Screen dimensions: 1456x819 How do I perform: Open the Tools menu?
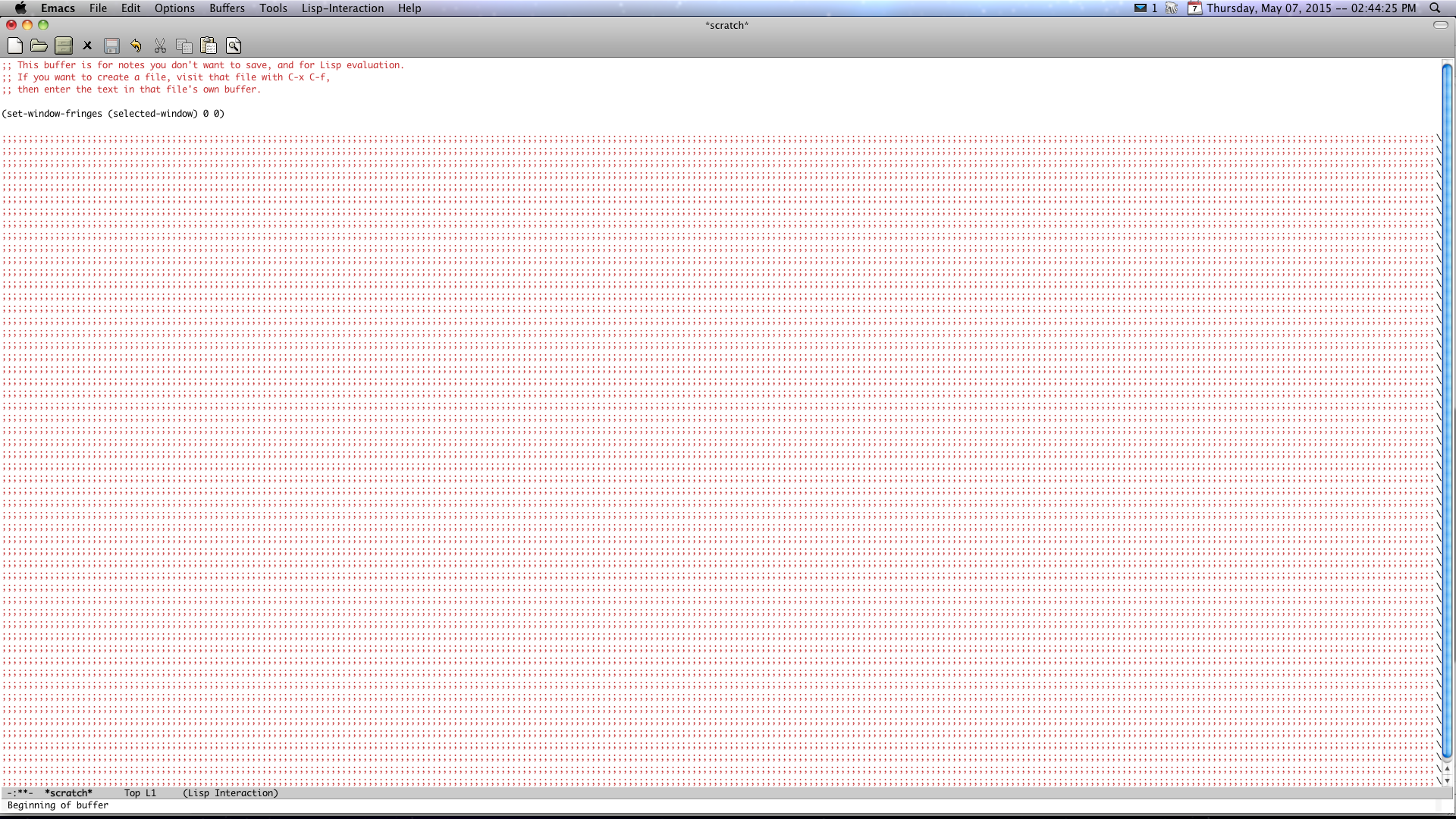pos(273,8)
